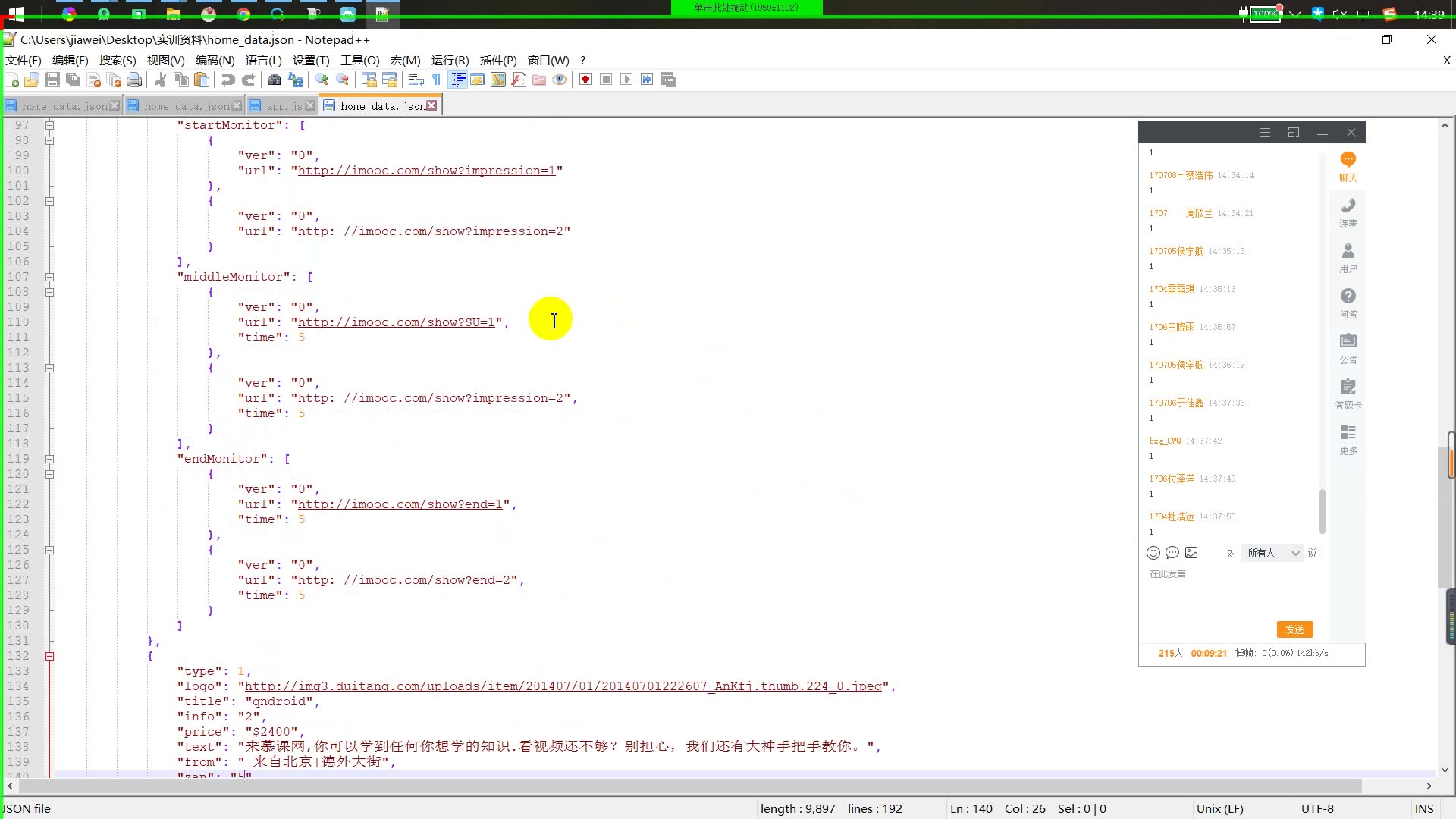
Task: Click the emoji smiley icon in chat
Action: [x=1153, y=553]
